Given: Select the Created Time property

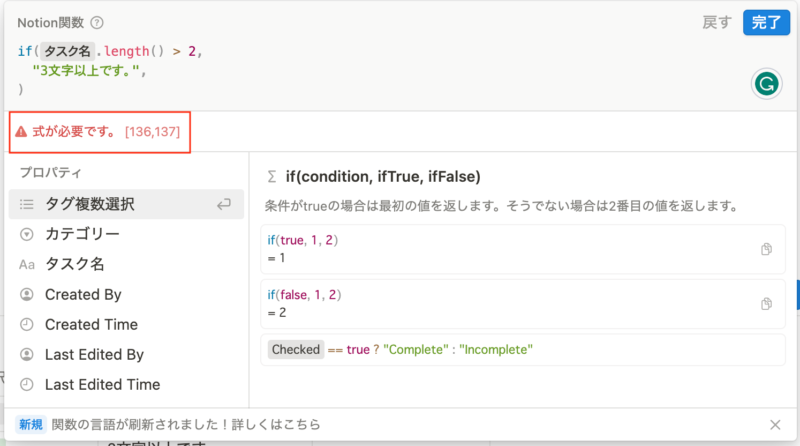Looking at the screenshot, I should click(x=126, y=325).
